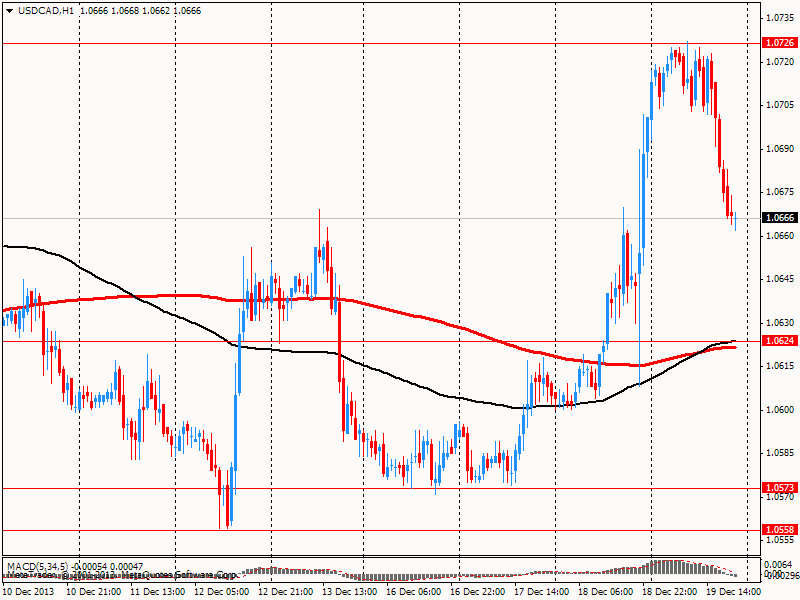Click the 1.0555 value on the price scale

click(x=780, y=540)
